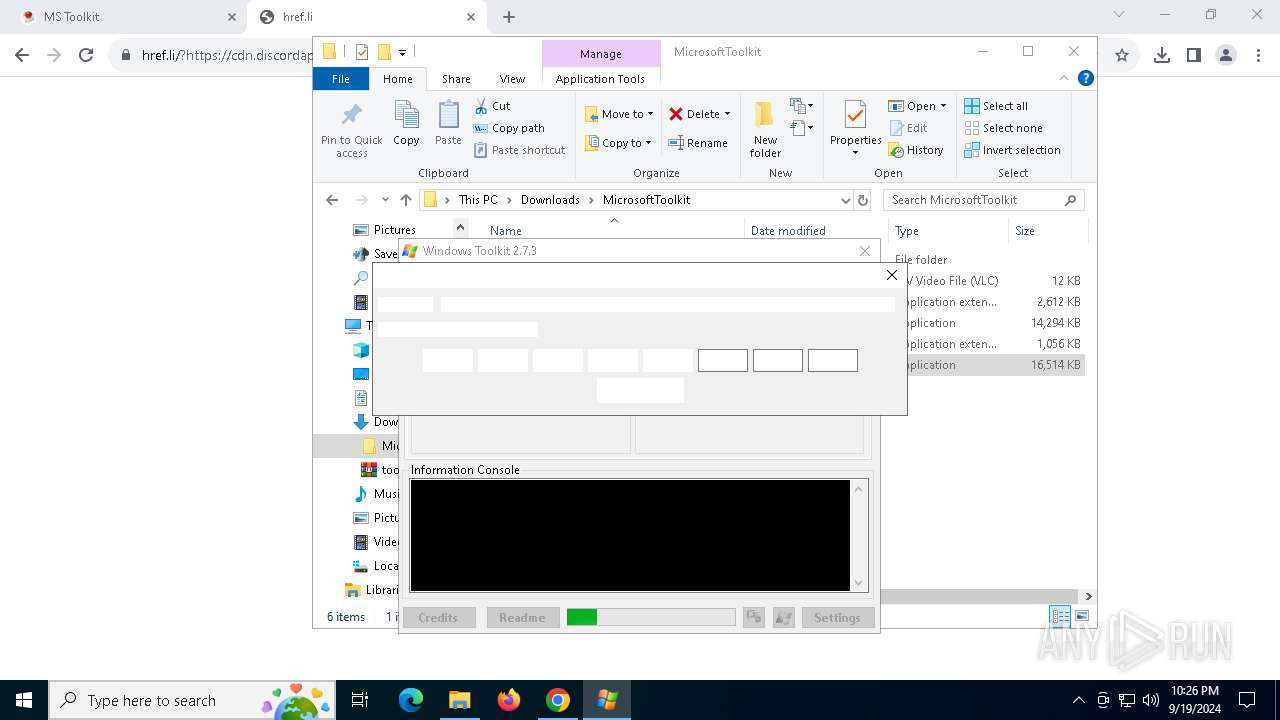
Task: Reload the Chrome page
Action: pyautogui.click(x=86, y=56)
